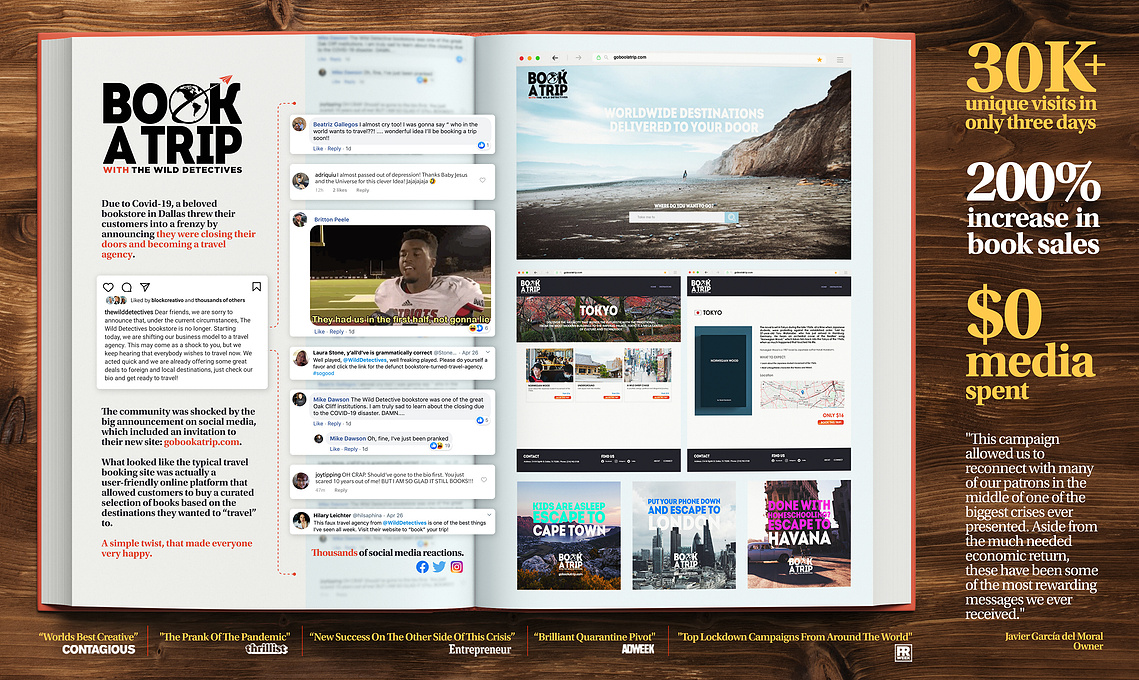Image resolution: width=1139 pixels, height=680 pixels.
Task: Click Britton Peele's profile picture
Action: coord(299,219)
